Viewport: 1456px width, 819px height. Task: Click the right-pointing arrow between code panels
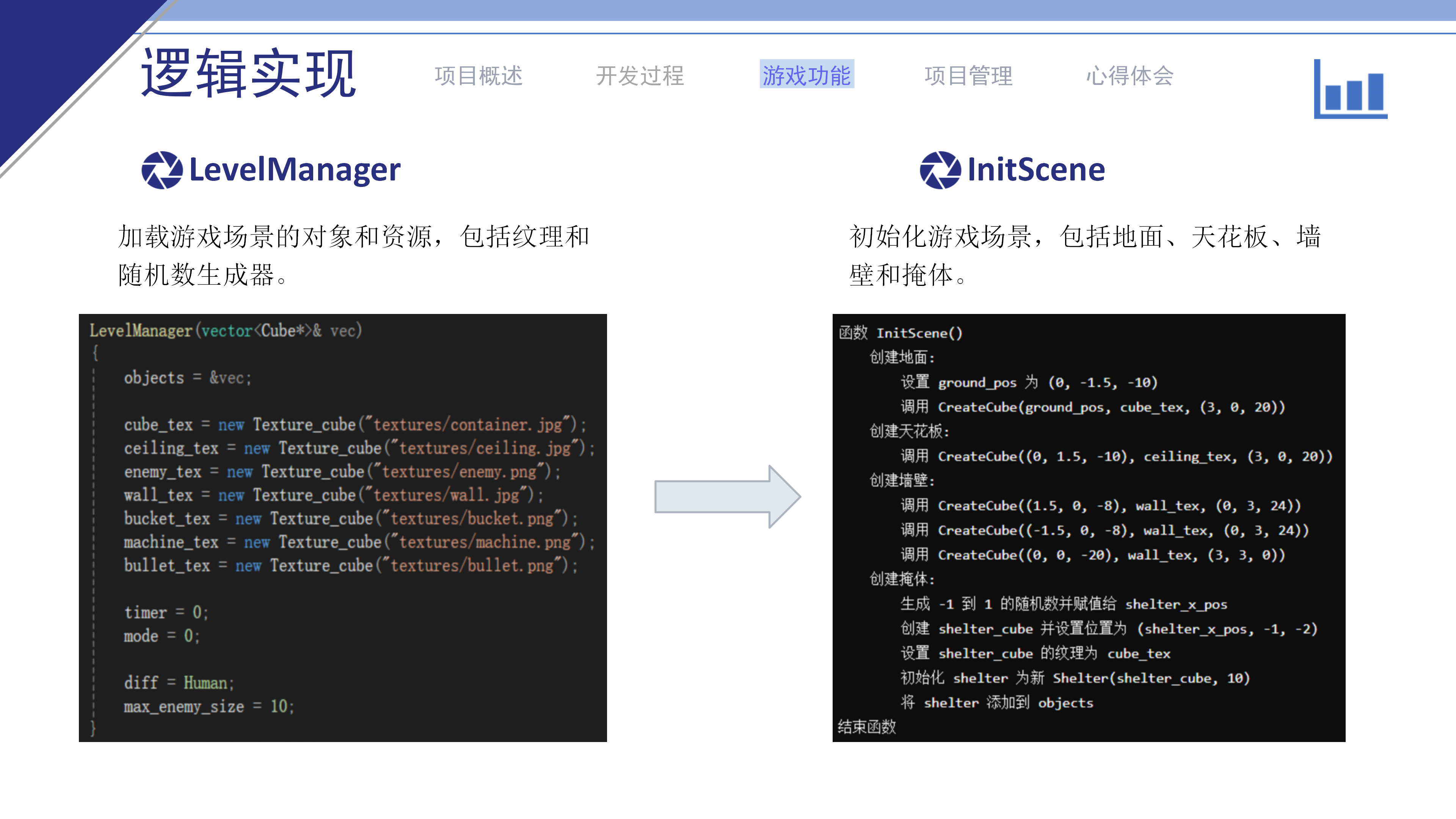pyautogui.click(x=727, y=496)
